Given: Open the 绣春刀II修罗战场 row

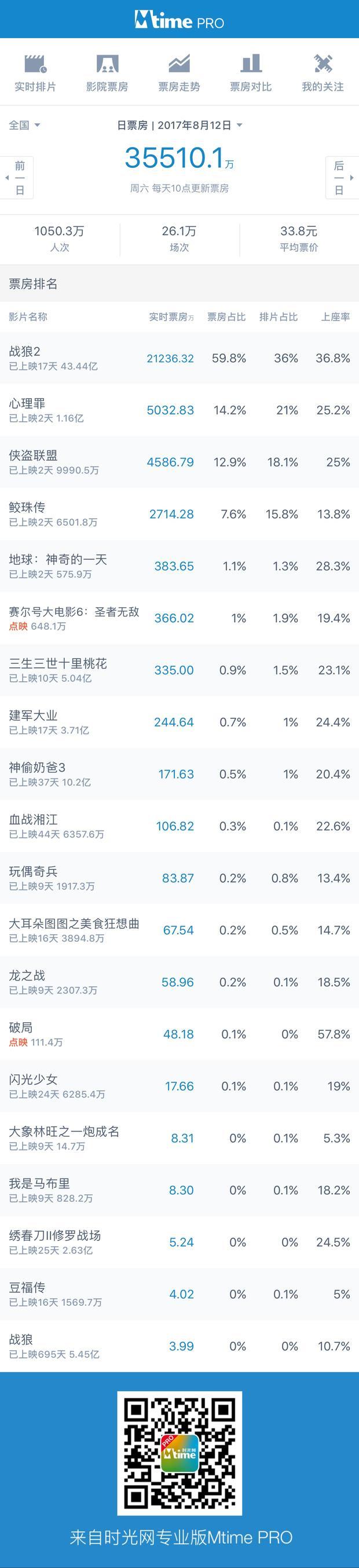Looking at the screenshot, I should pos(179,1242).
